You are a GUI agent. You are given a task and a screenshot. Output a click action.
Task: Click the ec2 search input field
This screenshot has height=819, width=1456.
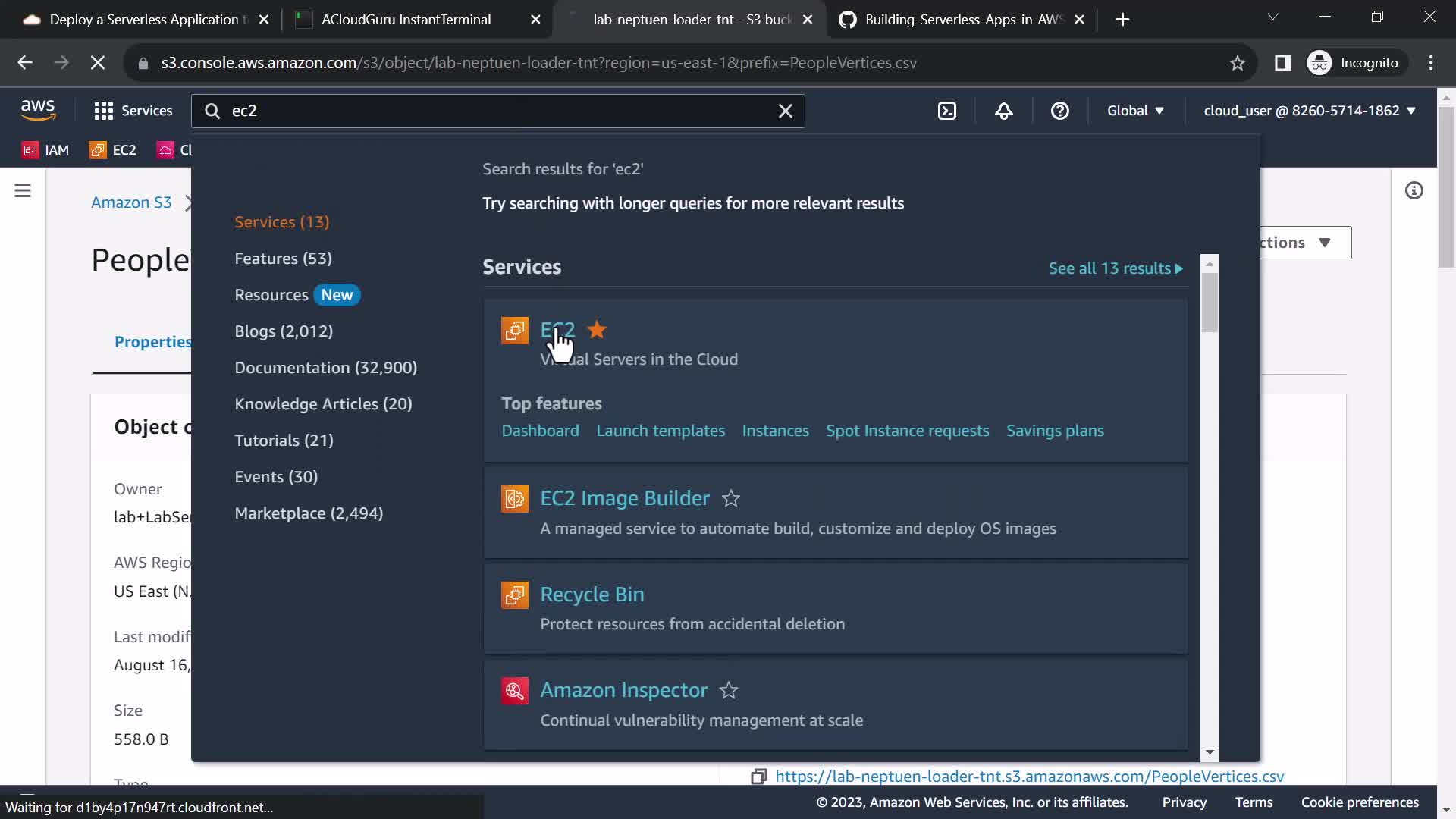tap(493, 111)
